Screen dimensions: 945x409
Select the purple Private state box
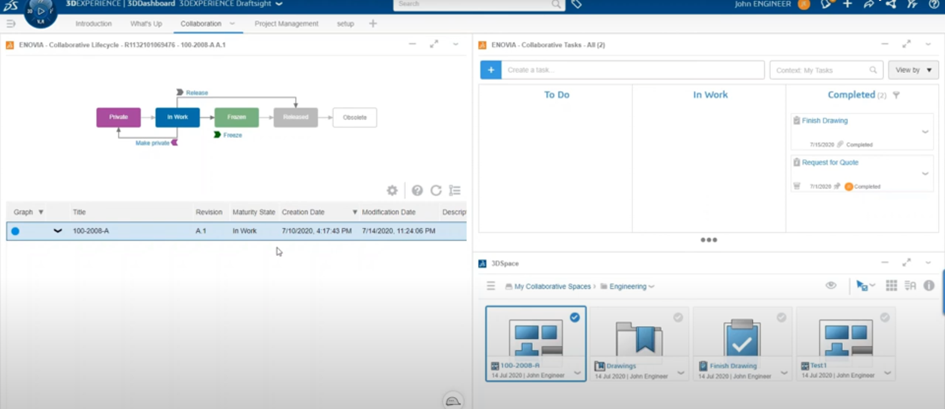tap(118, 117)
